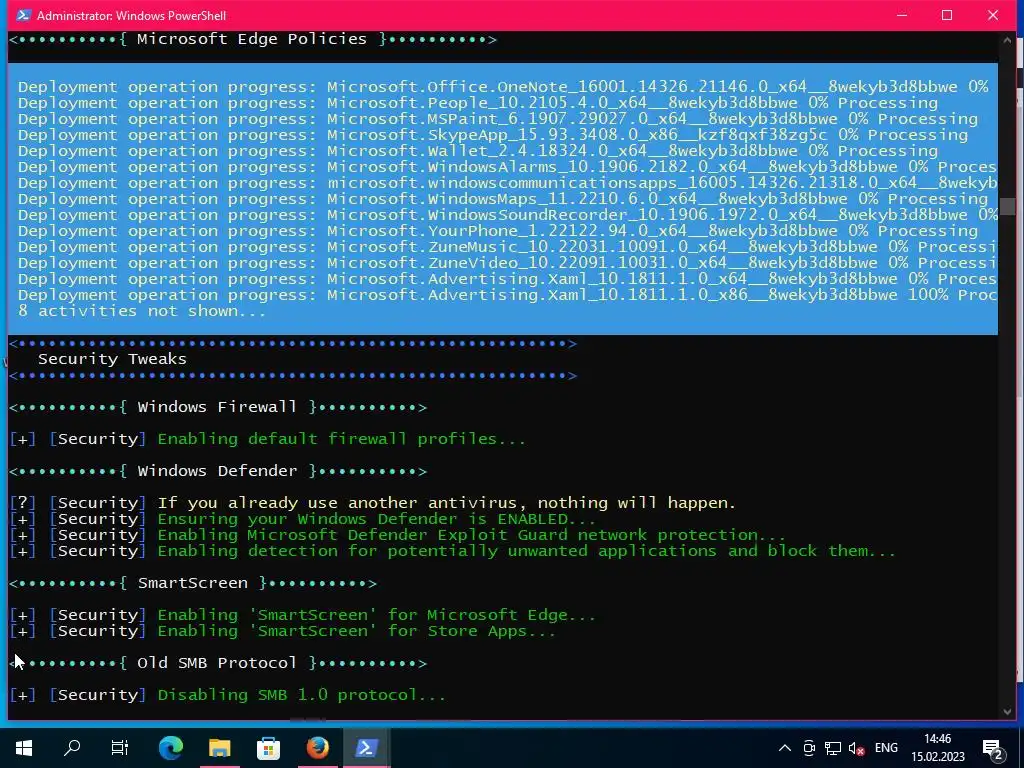Click 'If you already use another antivirus' line
This screenshot has width=1024, height=768.
tap(373, 503)
